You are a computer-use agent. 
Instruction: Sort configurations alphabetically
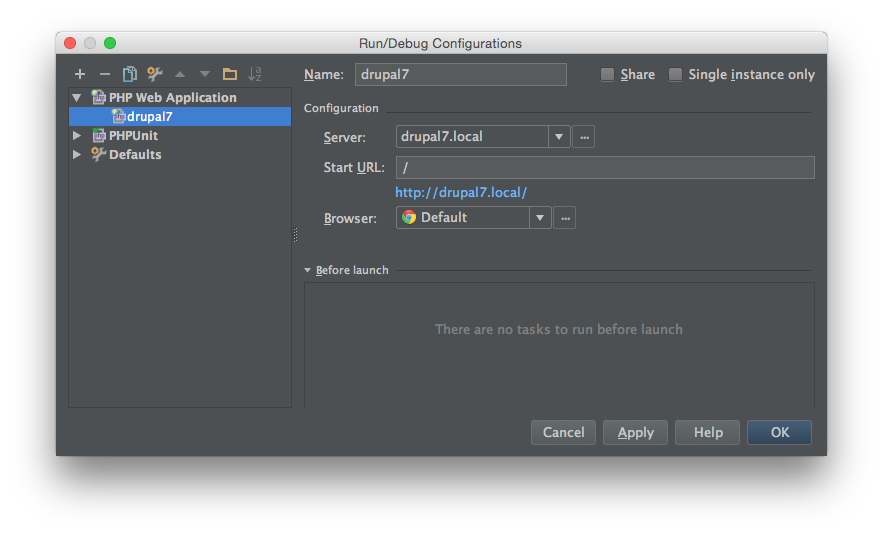255,74
